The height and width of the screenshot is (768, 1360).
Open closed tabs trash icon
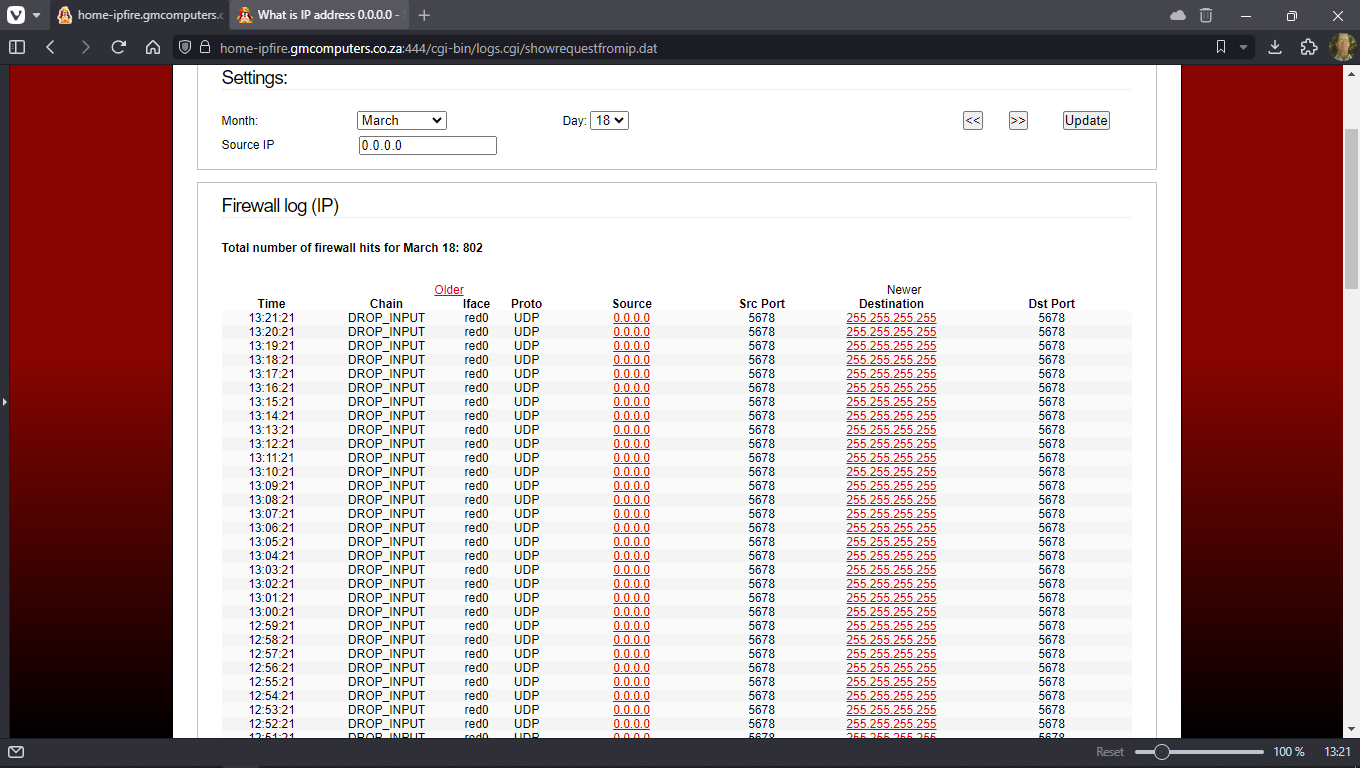[x=1206, y=15]
